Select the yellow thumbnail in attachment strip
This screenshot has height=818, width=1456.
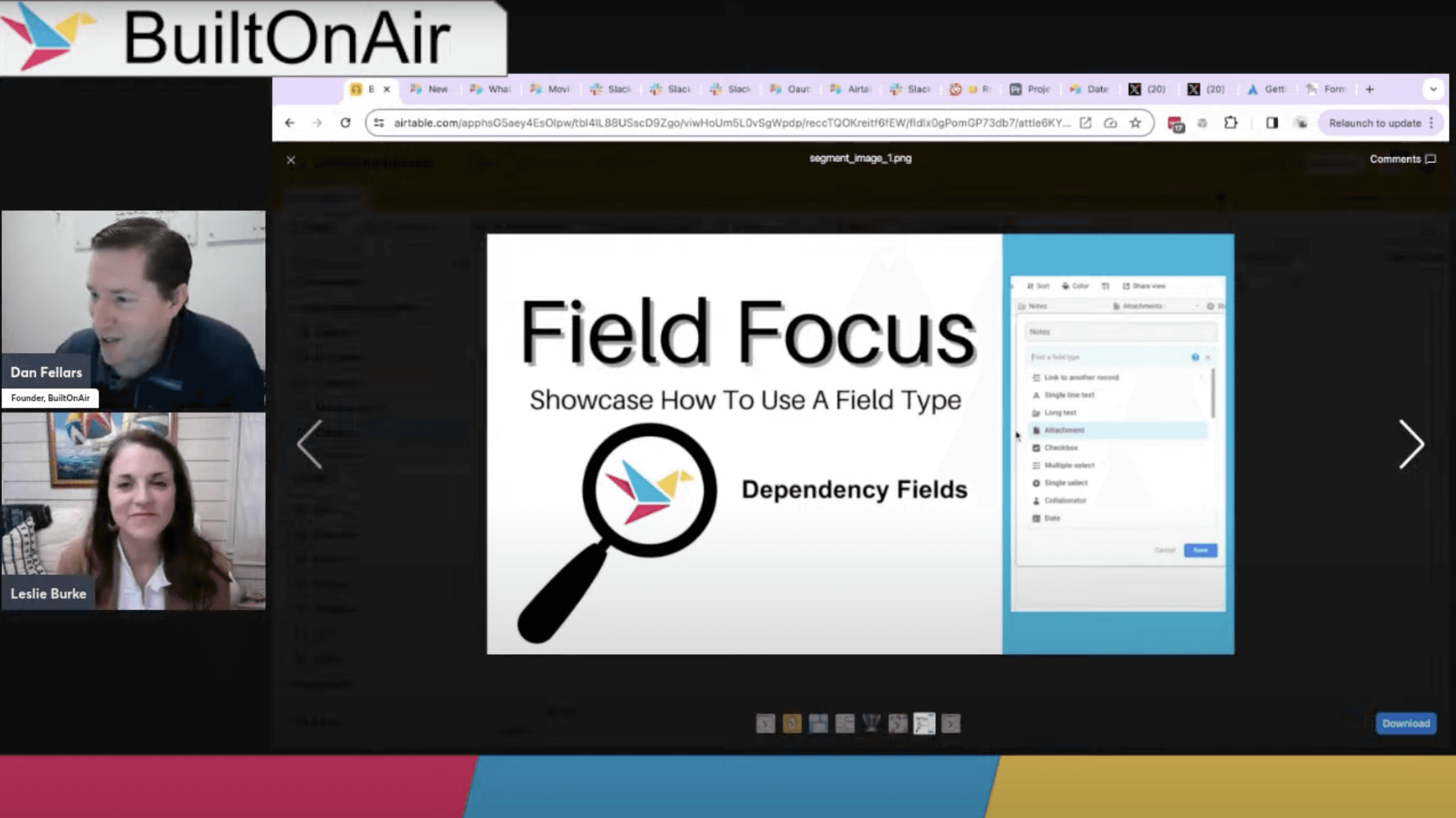click(x=792, y=724)
